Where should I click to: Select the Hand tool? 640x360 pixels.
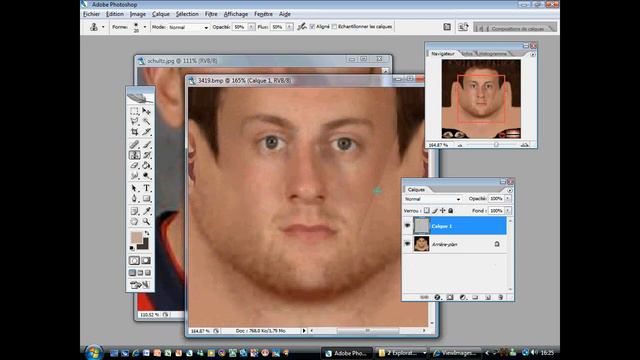[x=134, y=222]
